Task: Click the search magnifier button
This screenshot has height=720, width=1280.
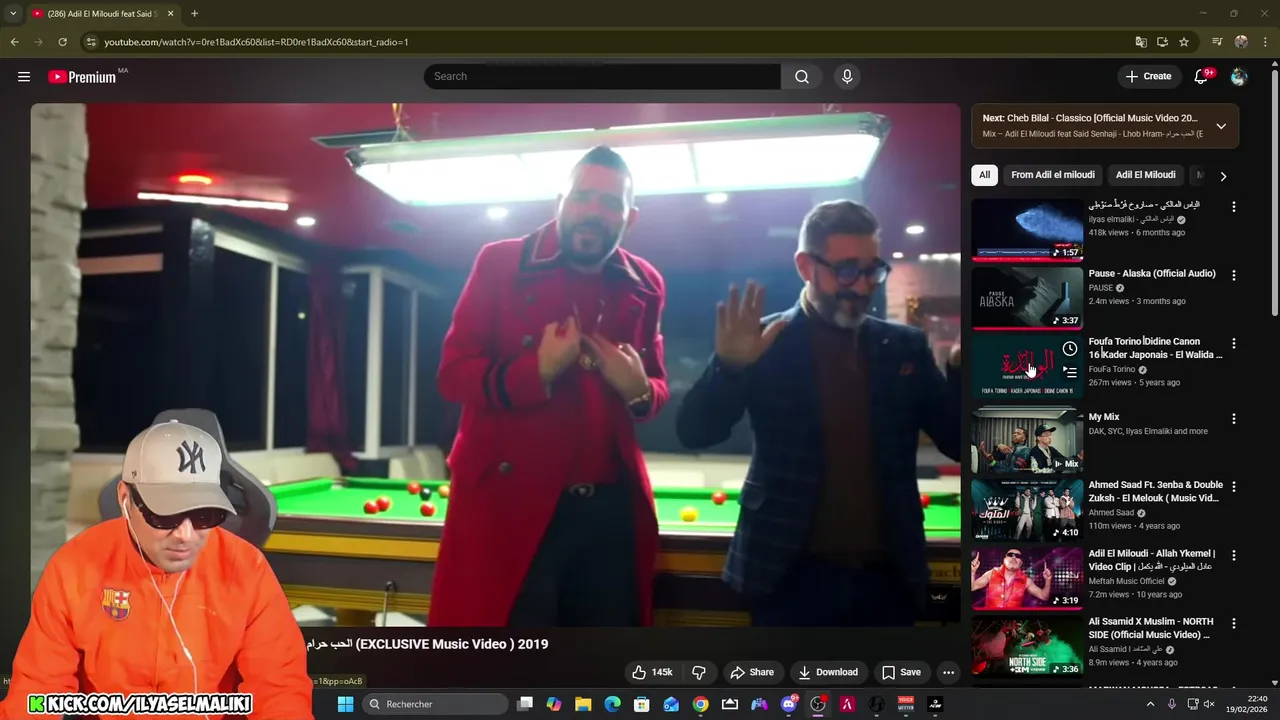Action: (x=802, y=76)
